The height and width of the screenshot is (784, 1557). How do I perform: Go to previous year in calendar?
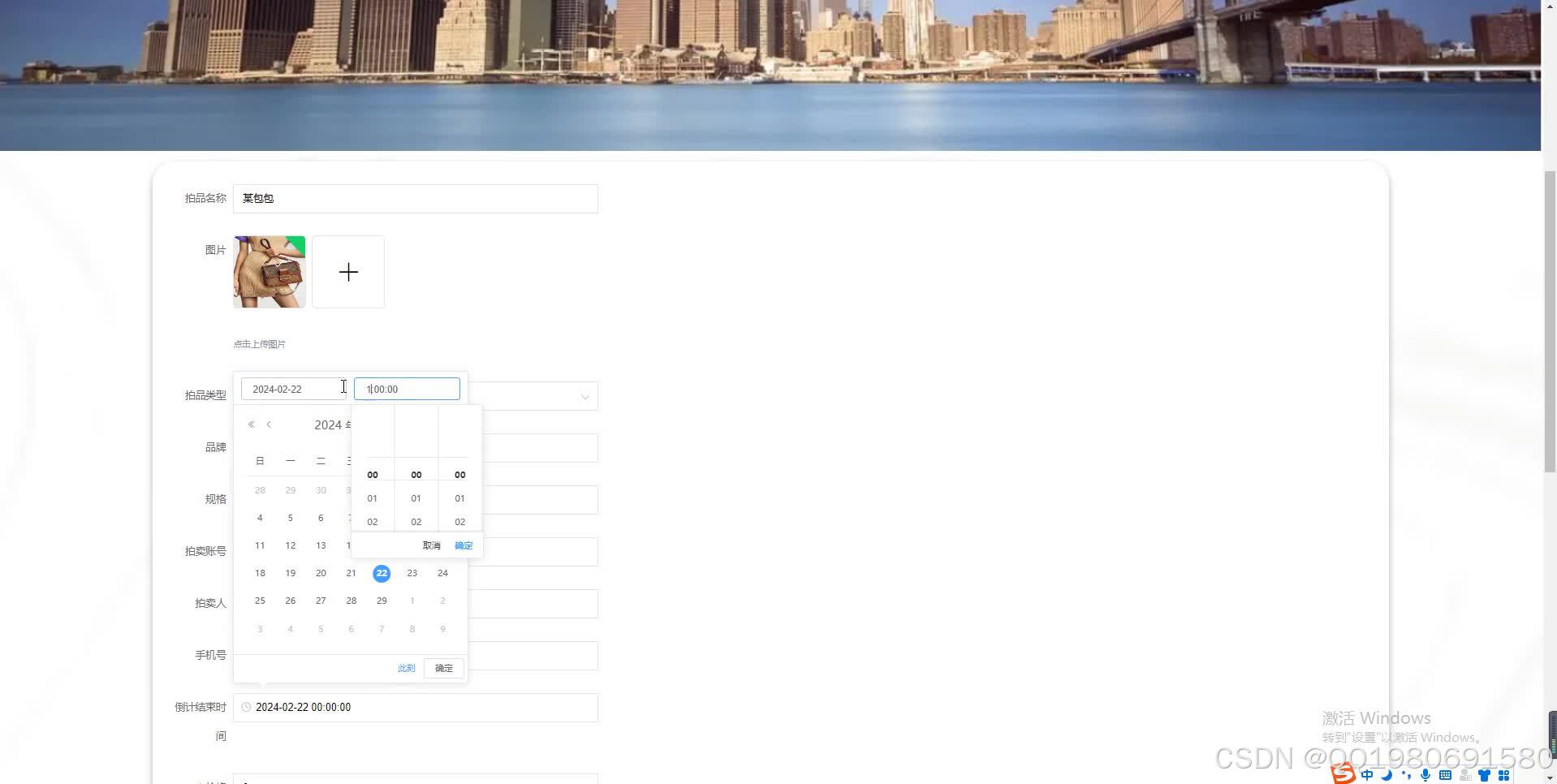[x=251, y=424]
